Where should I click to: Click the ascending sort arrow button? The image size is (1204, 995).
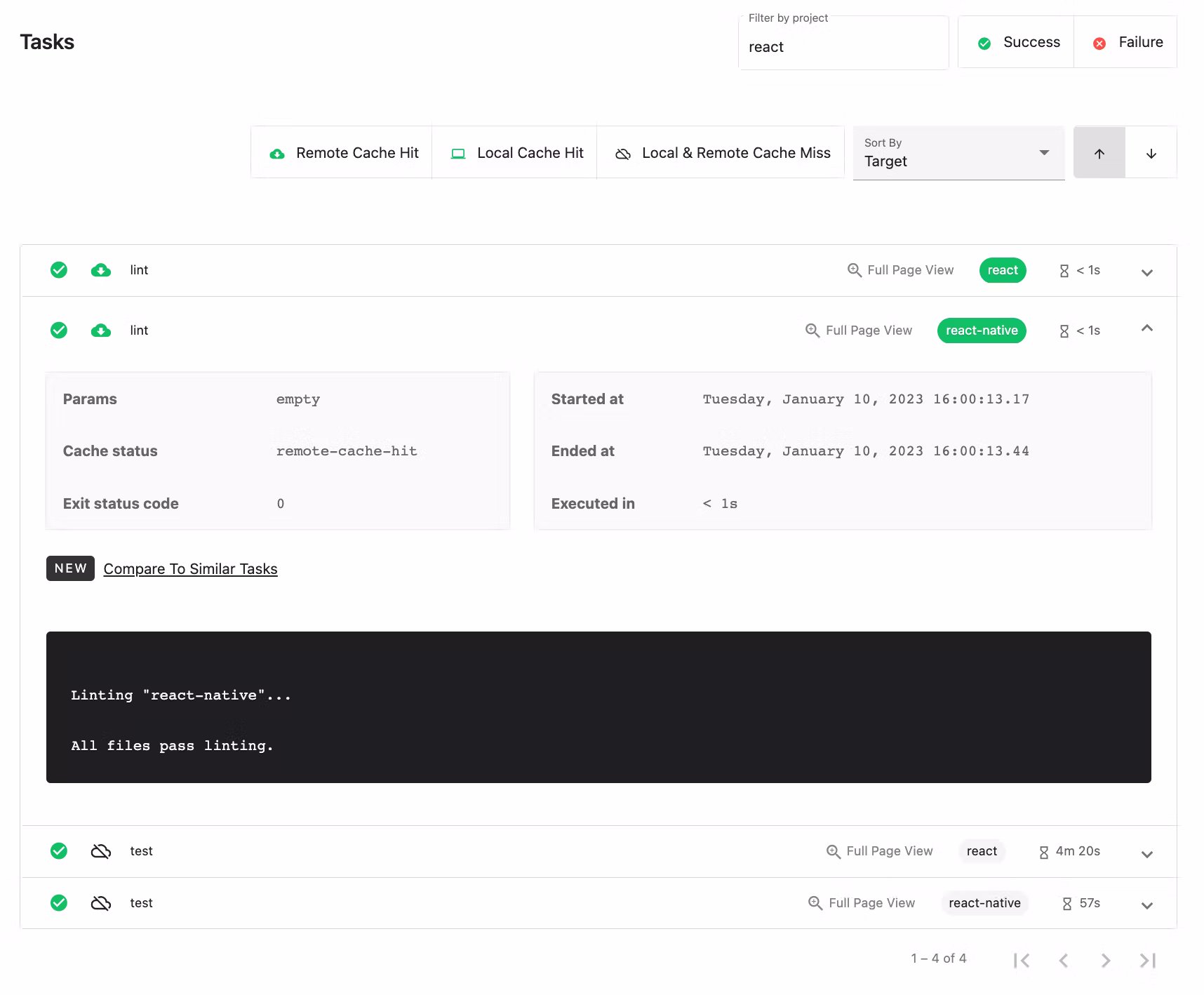coord(1099,154)
